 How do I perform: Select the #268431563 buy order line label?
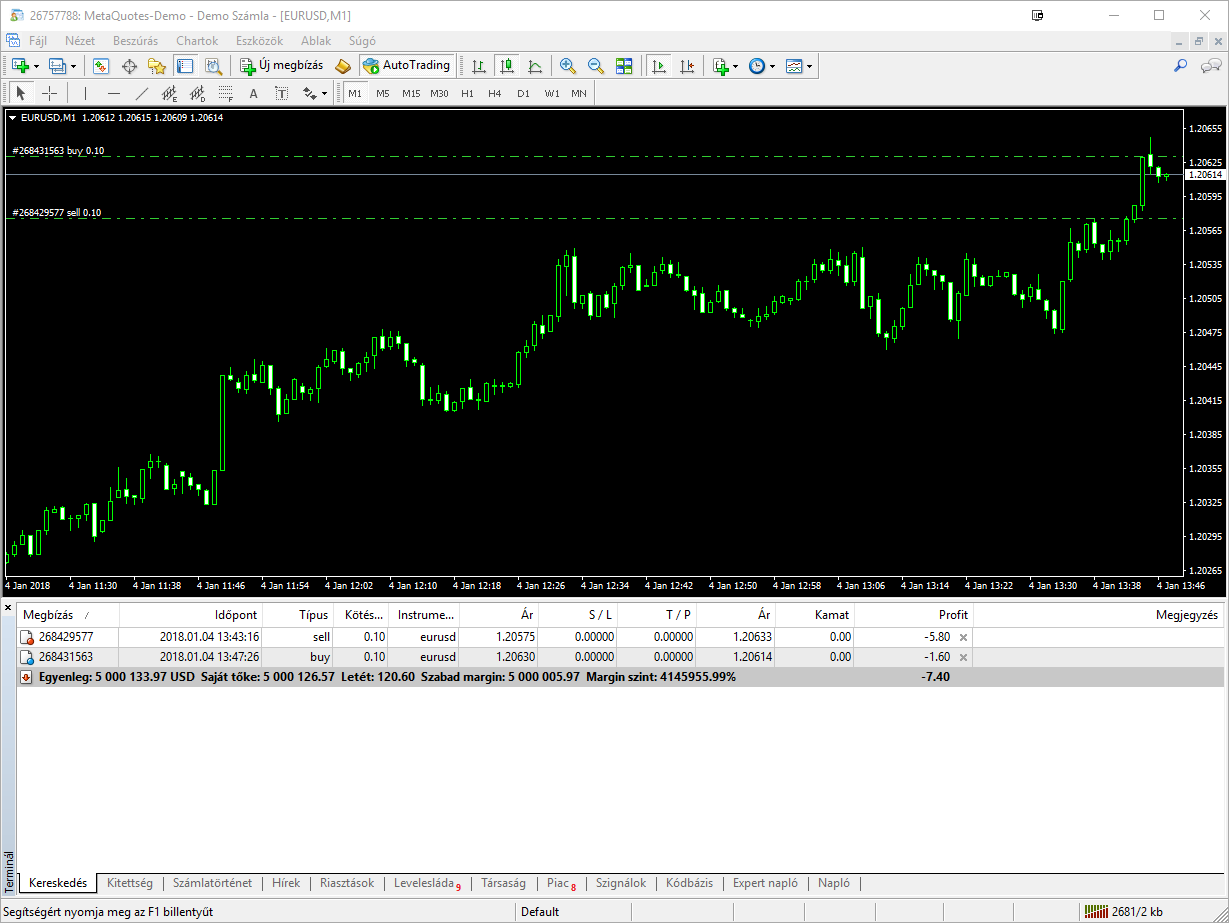pos(58,151)
